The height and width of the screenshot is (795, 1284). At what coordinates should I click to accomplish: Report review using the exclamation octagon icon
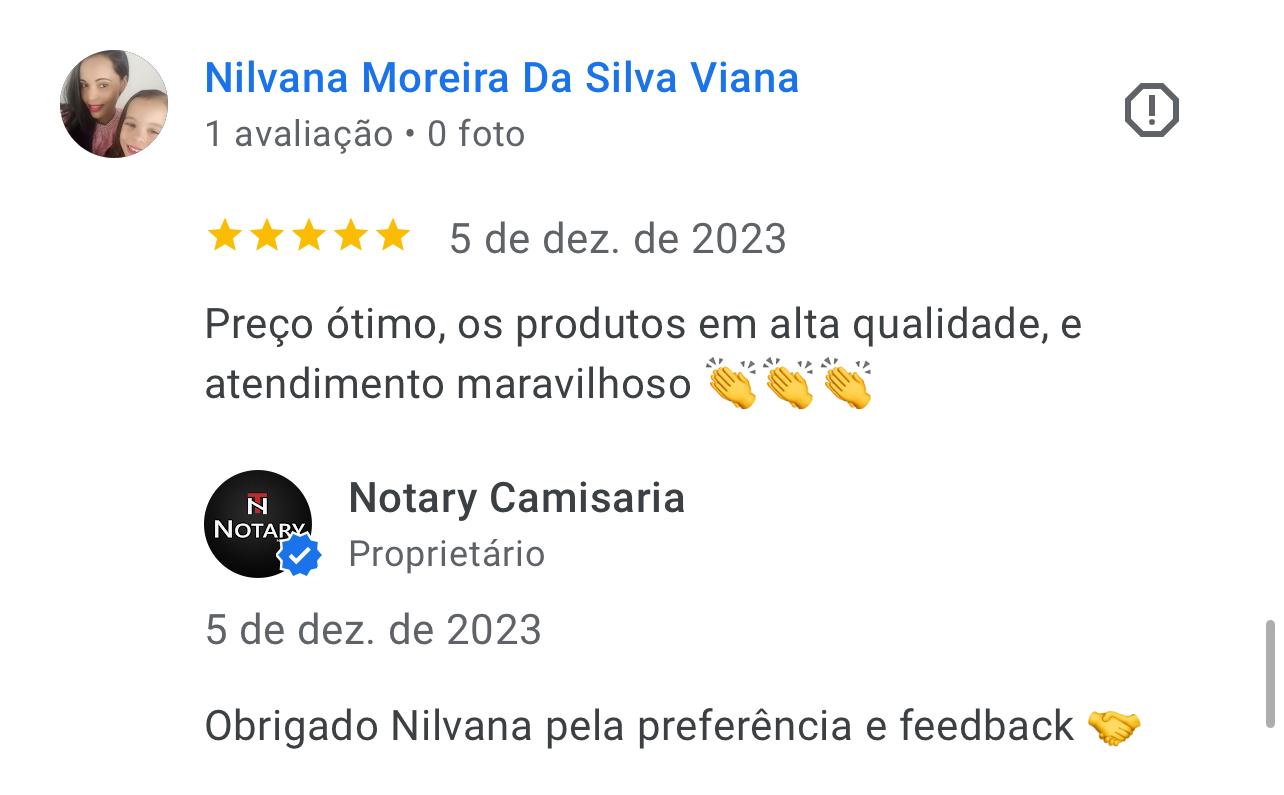(x=1152, y=109)
